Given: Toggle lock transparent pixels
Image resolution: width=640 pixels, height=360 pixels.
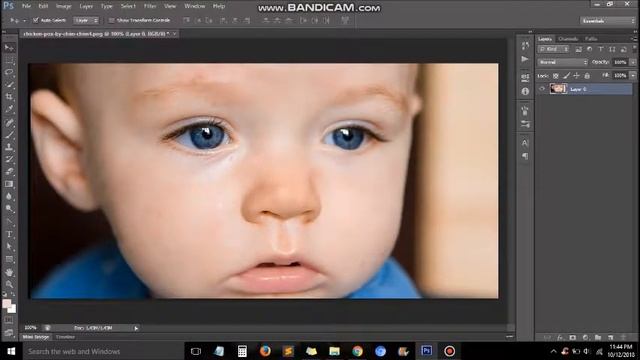Looking at the screenshot, I should tap(556, 76).
